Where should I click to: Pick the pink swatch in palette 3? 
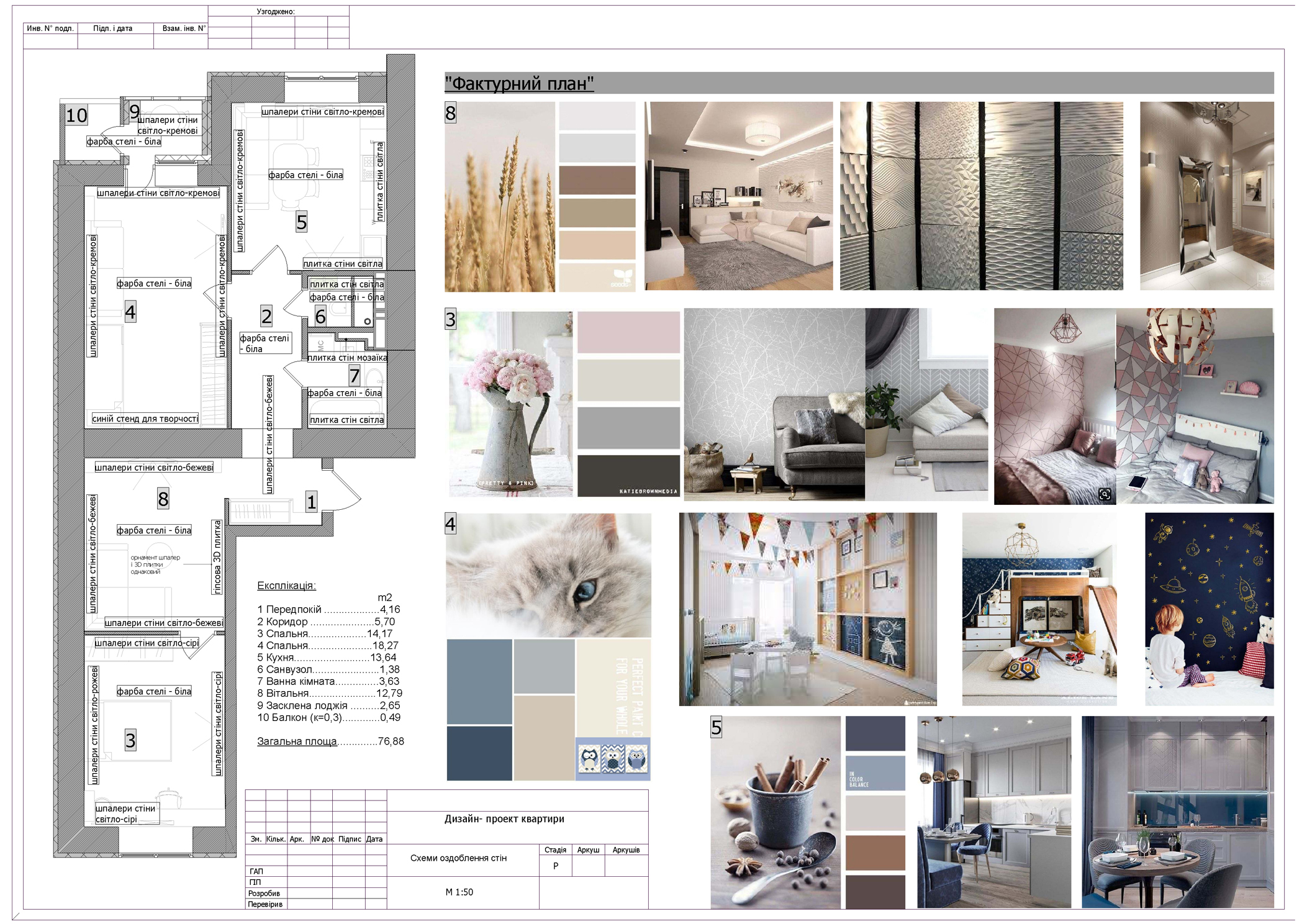click(x=628, y=333)
